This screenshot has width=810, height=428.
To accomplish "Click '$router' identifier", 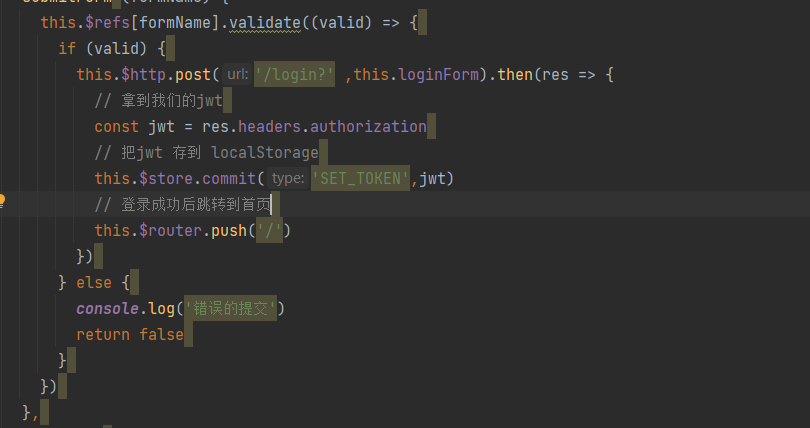I will (x=170, y=231).
